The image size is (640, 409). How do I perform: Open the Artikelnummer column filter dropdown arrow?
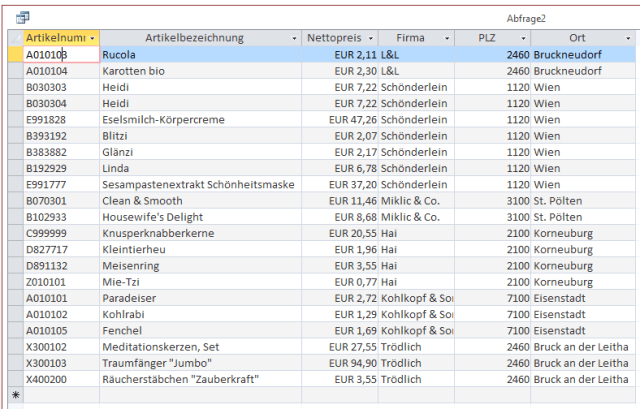[x=93, y=38]
